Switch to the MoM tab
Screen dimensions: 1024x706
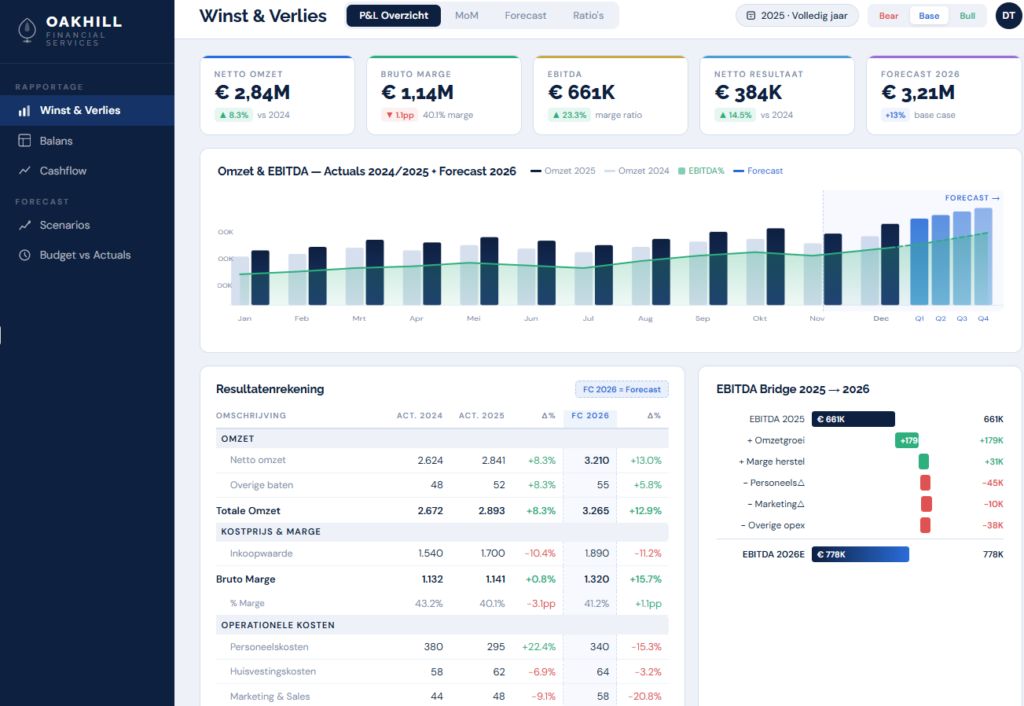(466, 16)
